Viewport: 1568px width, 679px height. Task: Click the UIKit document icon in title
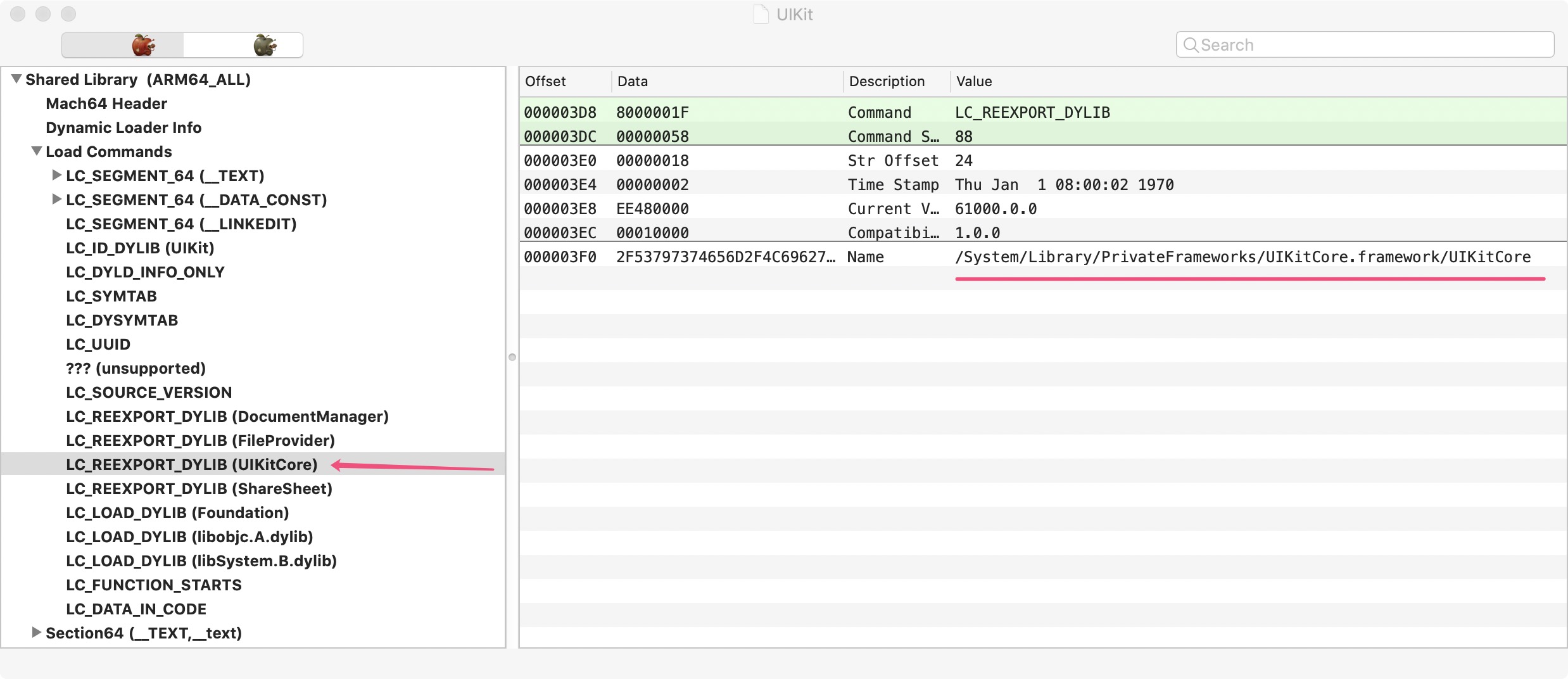click(x=761, y=14)
